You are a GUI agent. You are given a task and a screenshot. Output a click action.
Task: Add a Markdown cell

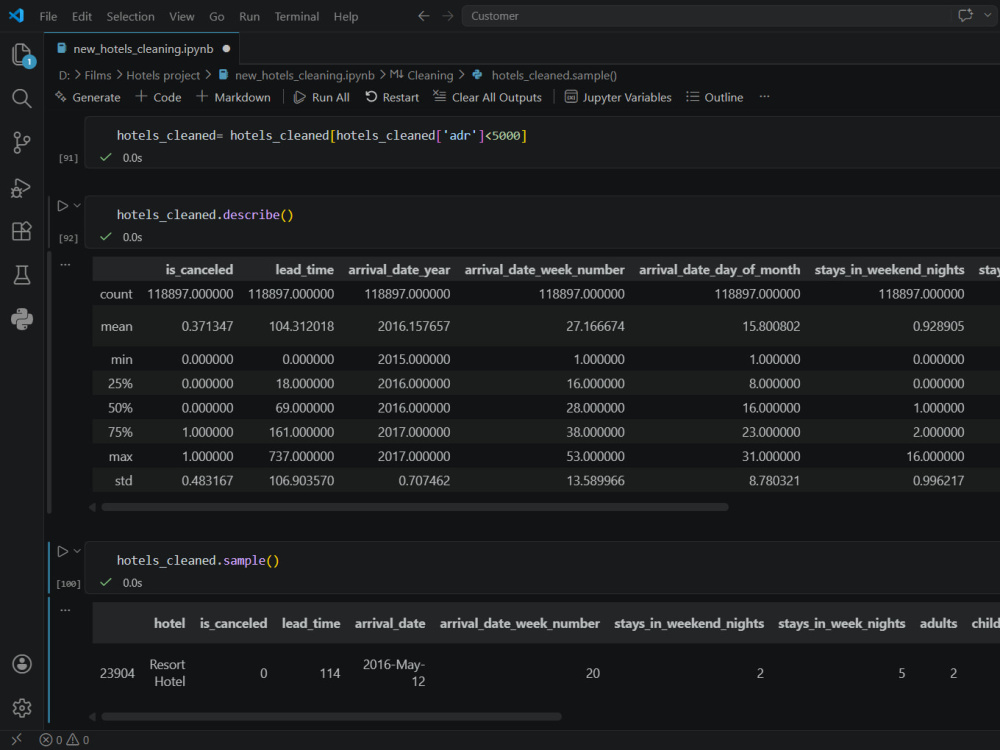233,97
